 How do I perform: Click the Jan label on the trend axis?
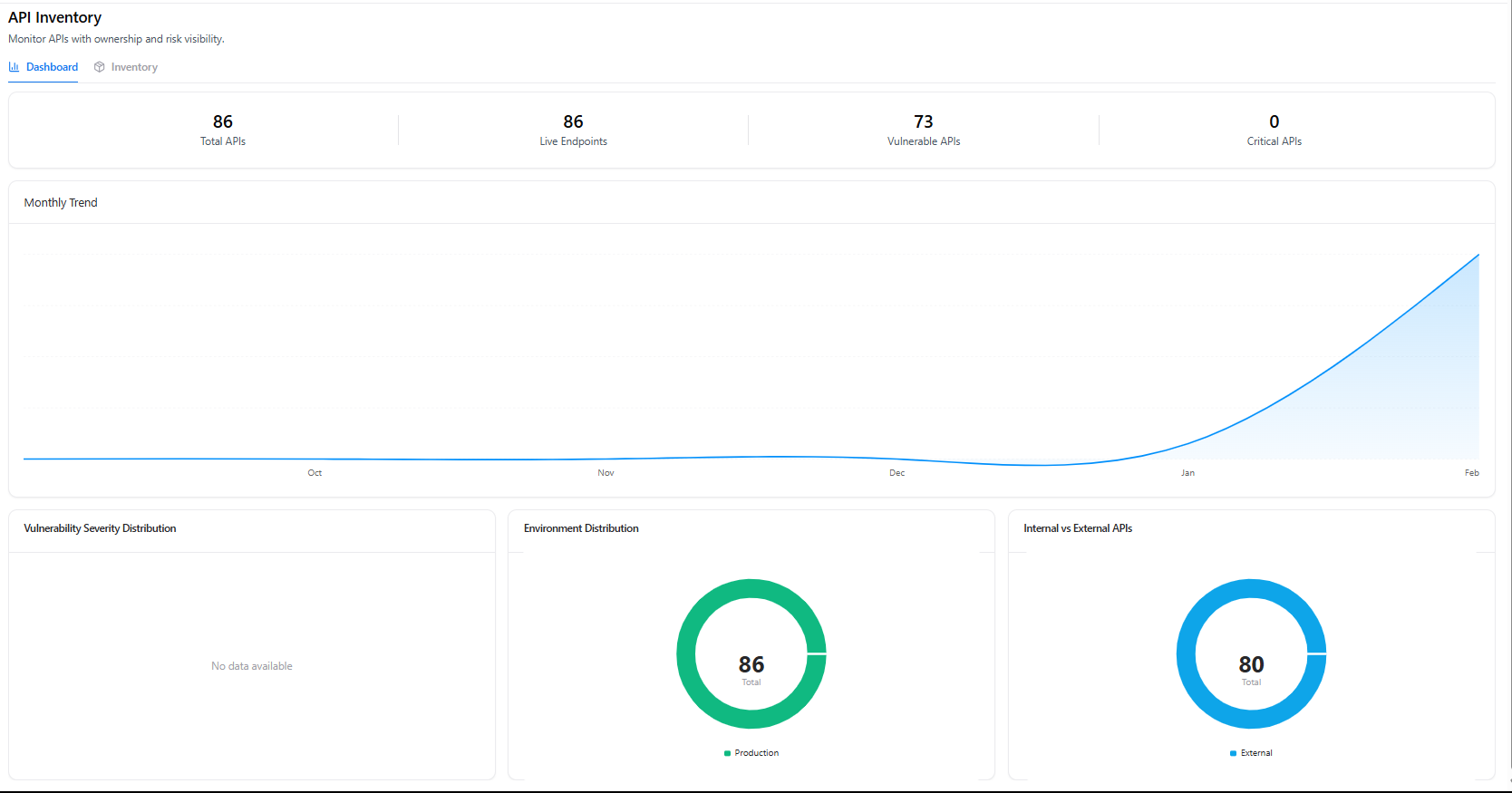tap(1187, 473)
